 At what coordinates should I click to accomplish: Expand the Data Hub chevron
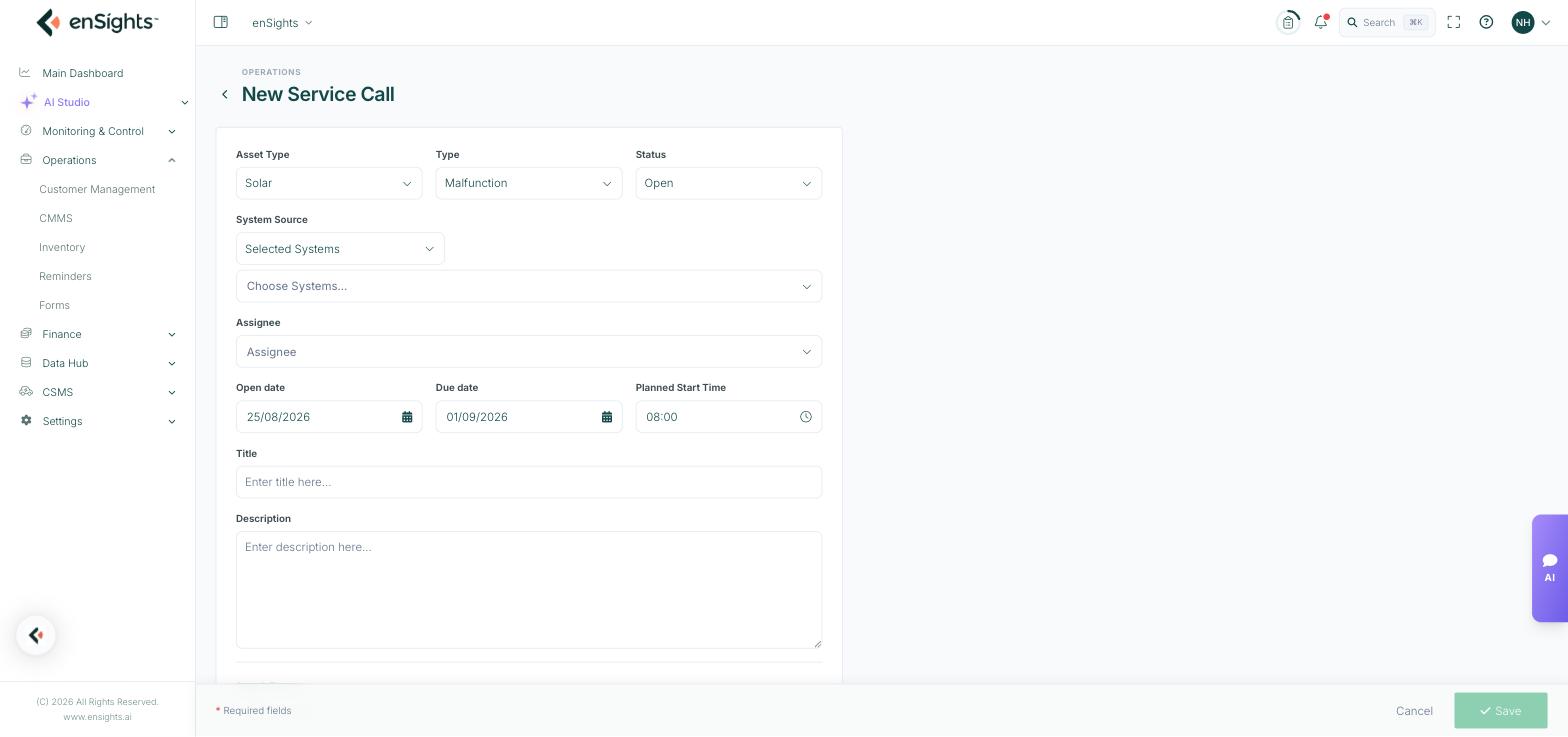[171, 363]
